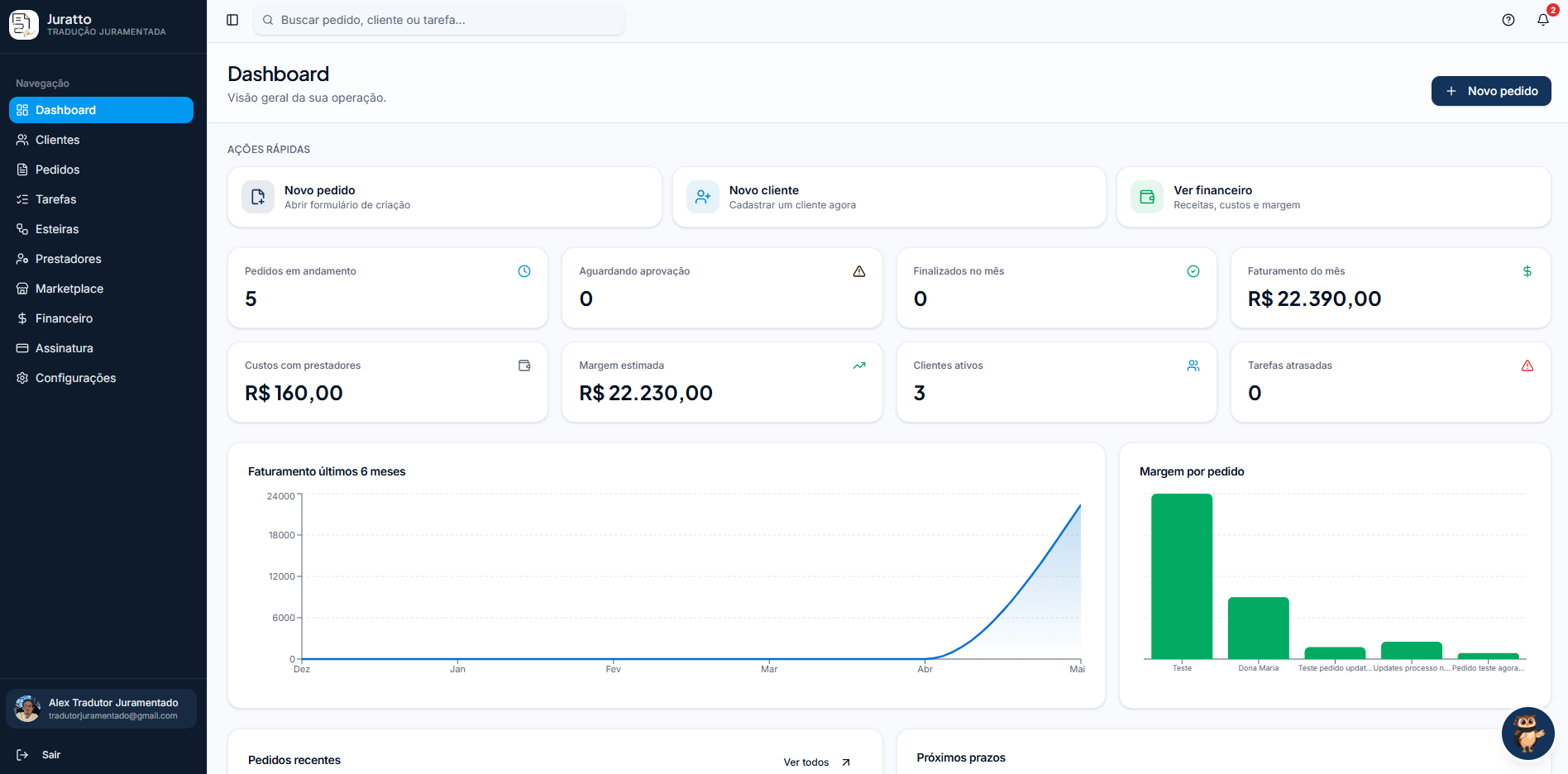Click the users icon on Clientes ativos
This screenshot has width=1568, height=774.
[1193, 365]
